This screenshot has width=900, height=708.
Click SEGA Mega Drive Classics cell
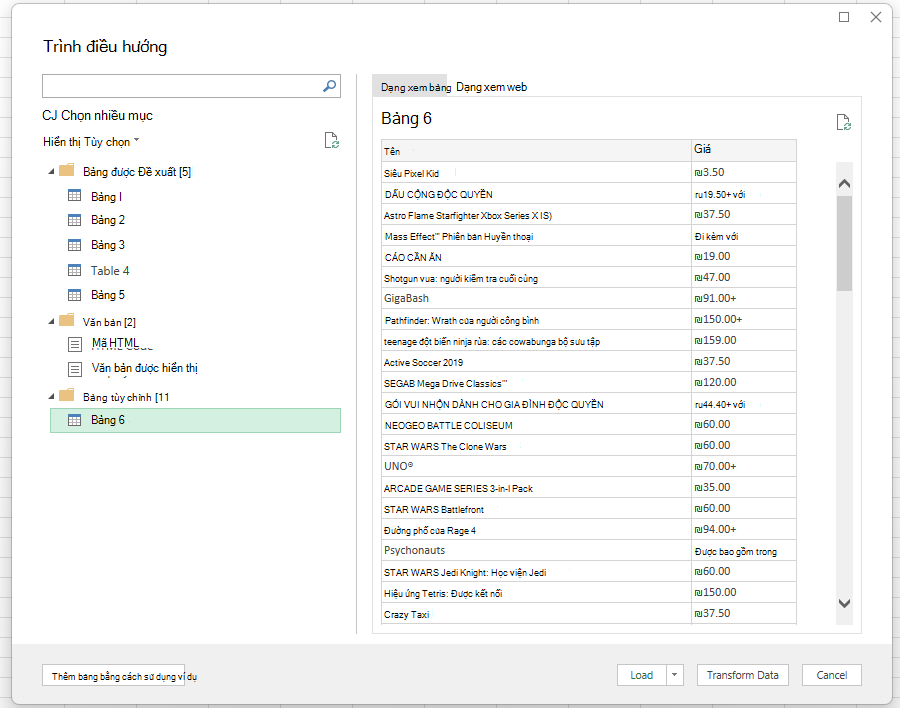(536, 383)
